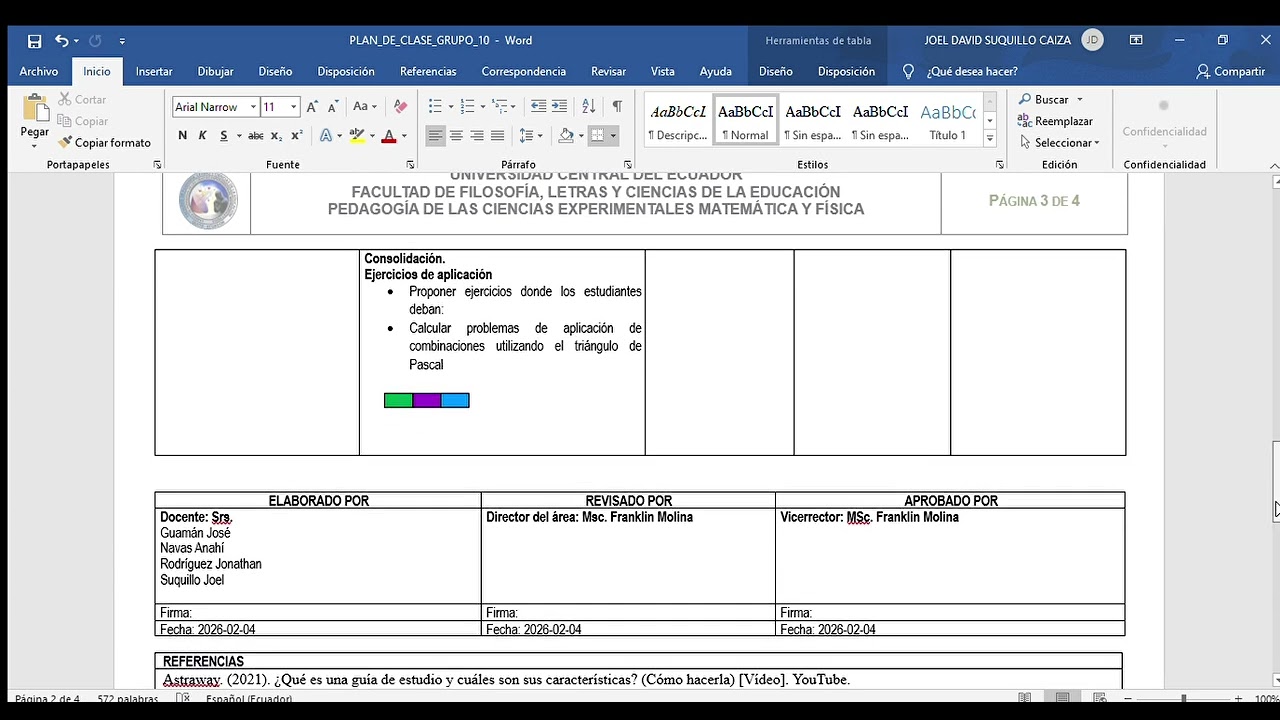Image resolution: width=1280 pixels, height=720 pixels.
Task: Switch to the Insertar tab
Action: [x=154, y=71]
